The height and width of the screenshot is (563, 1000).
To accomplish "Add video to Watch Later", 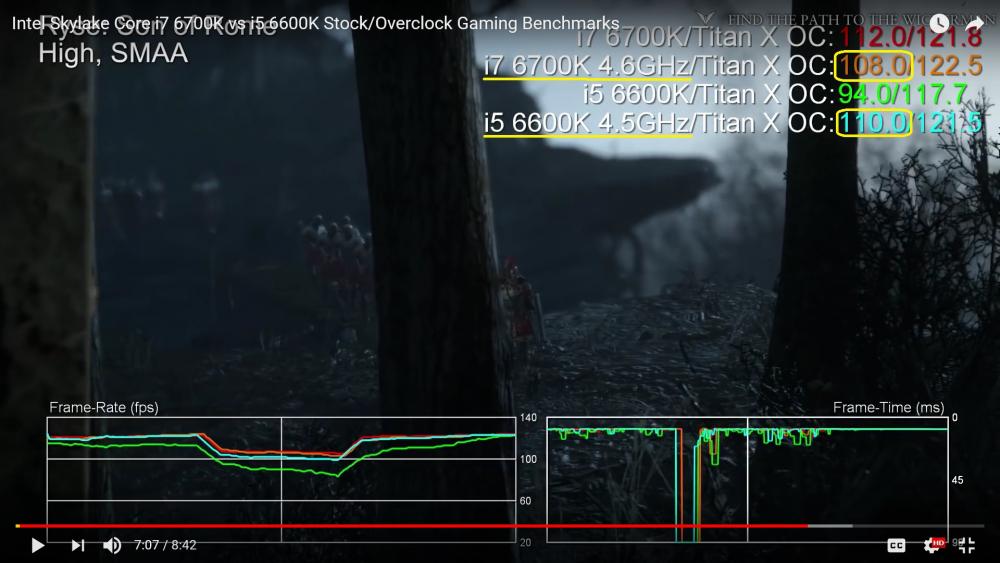I will pos(938,24).
